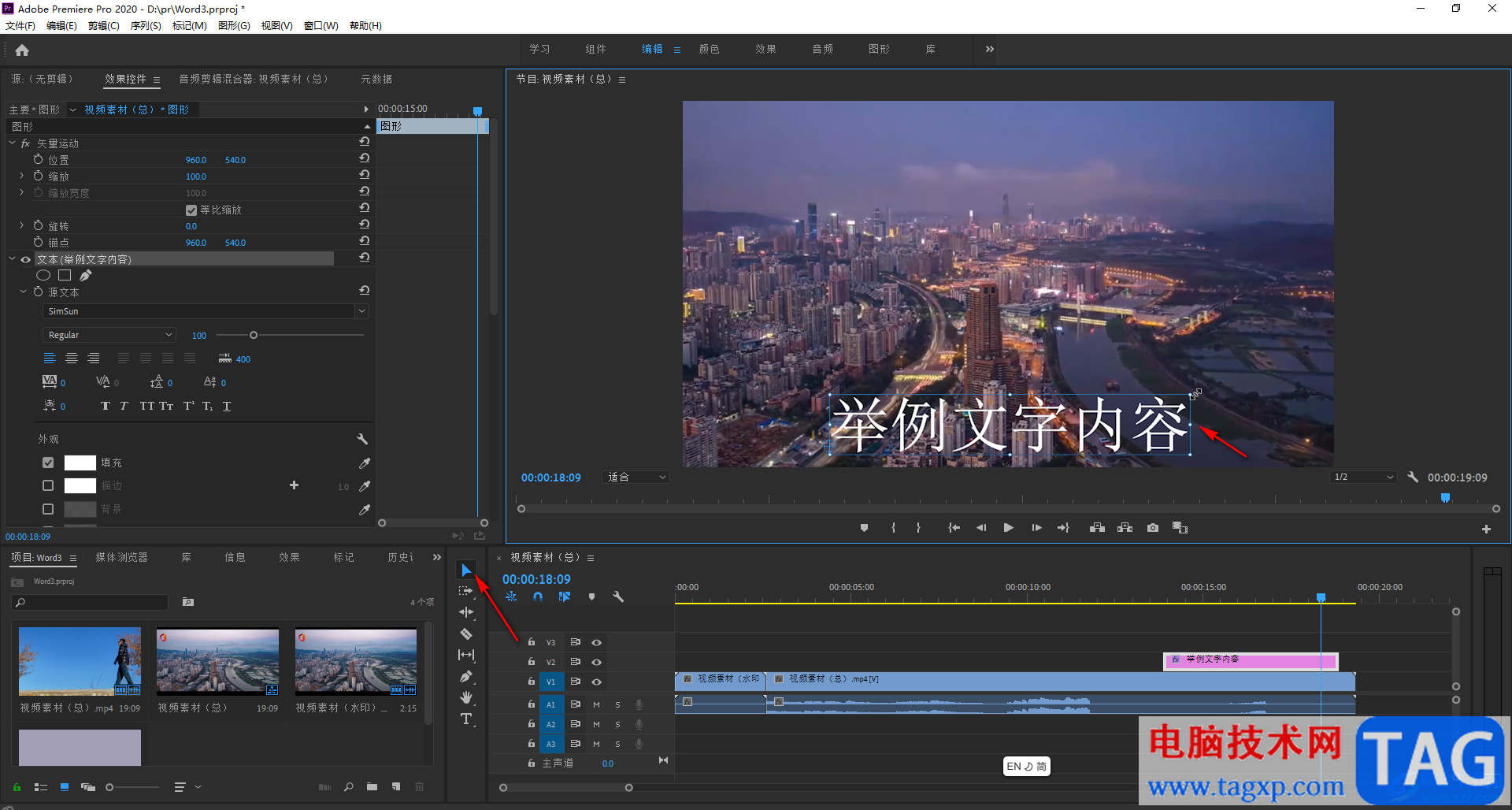Step back one frame

[981, 528]
